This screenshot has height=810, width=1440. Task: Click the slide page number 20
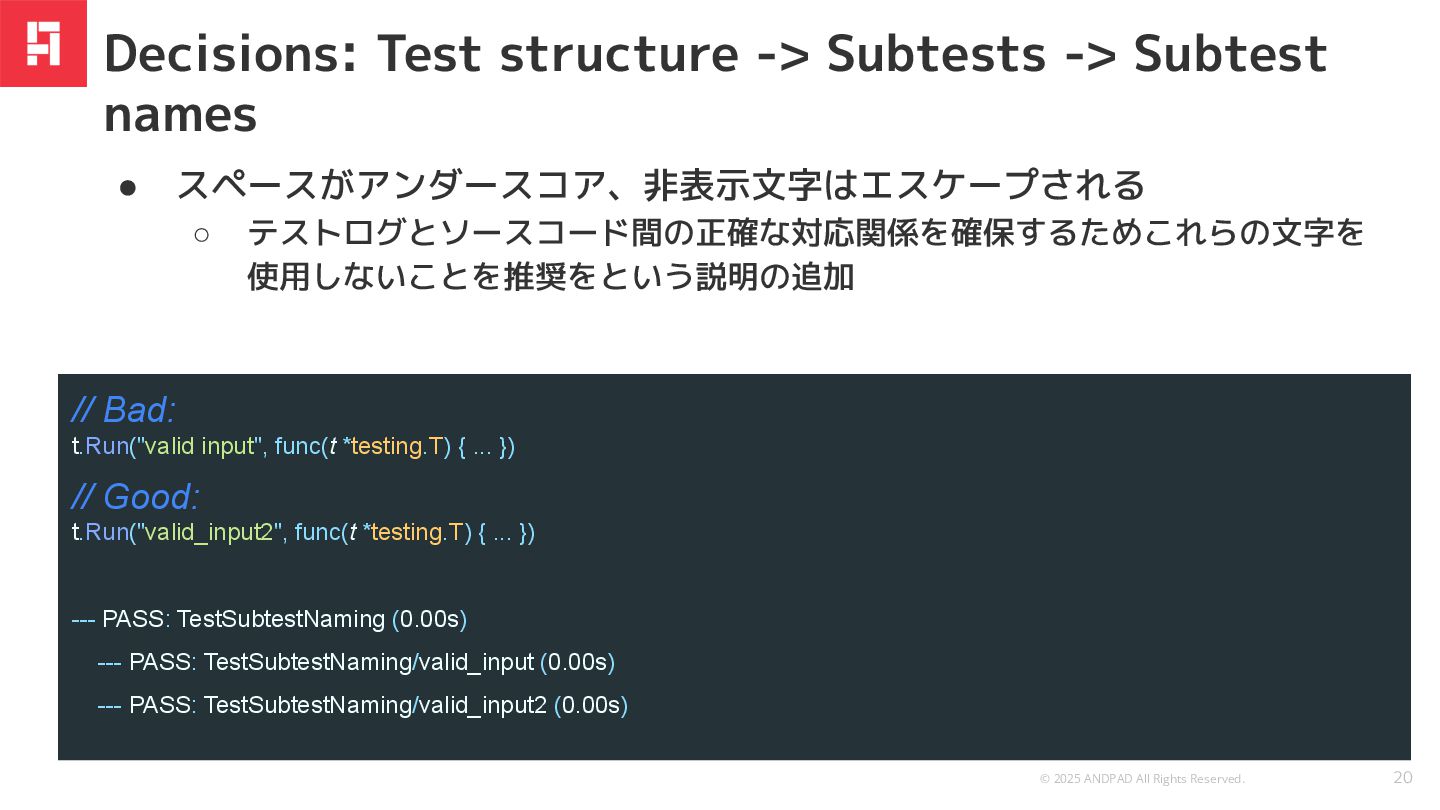pos(1403,778)
